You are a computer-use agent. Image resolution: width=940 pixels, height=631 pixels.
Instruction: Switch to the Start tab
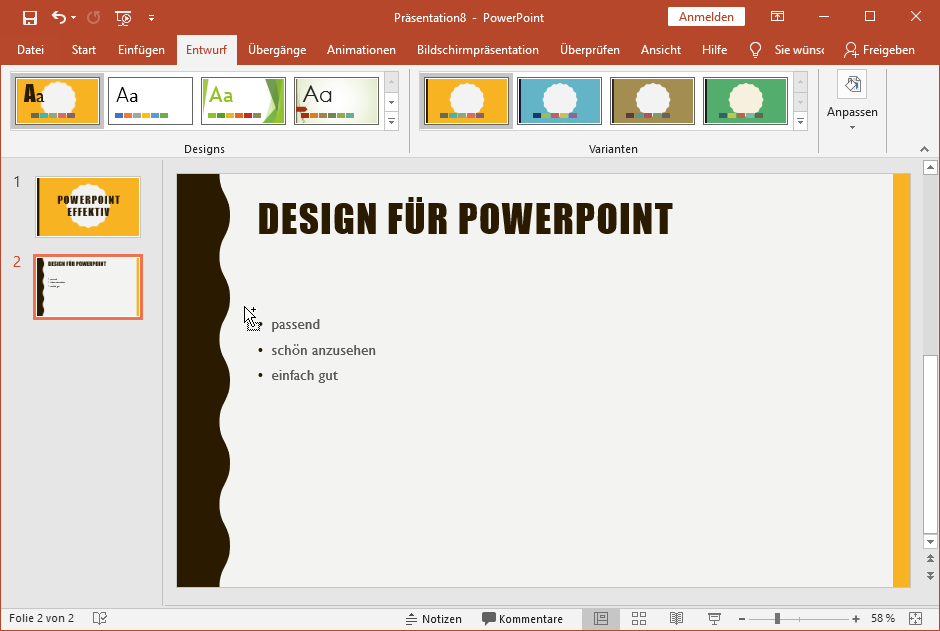(x=83, y=50)
